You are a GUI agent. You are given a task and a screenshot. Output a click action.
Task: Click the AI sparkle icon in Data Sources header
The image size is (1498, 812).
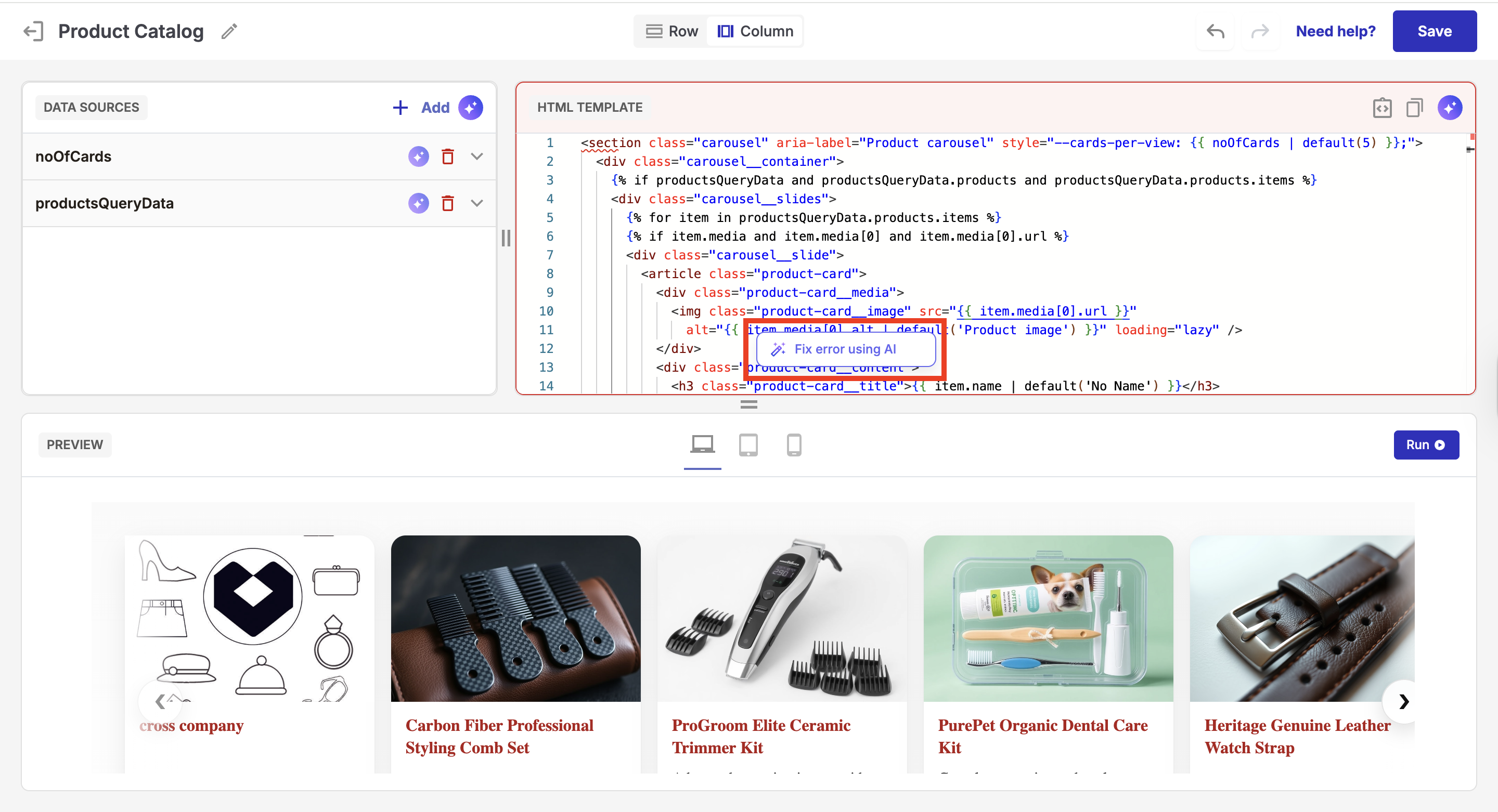click(x=470, y=108)
